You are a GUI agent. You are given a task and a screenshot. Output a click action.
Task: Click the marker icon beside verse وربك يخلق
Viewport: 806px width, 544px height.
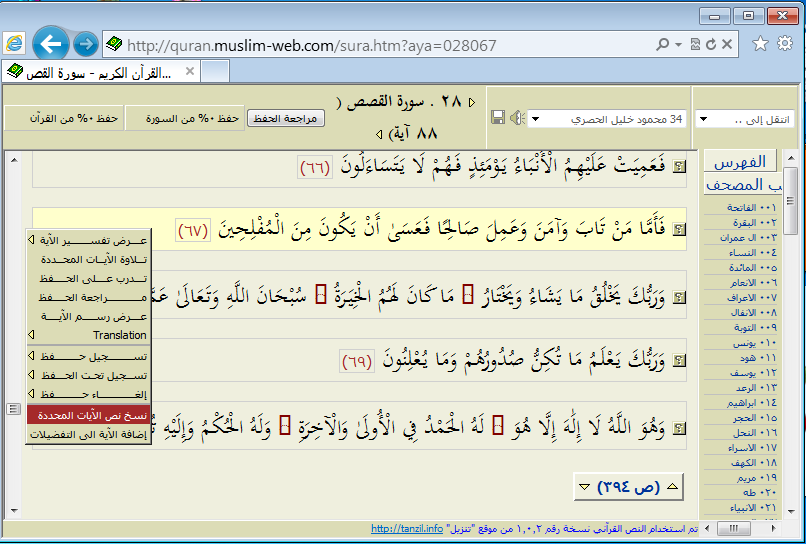tap(680, 298)
